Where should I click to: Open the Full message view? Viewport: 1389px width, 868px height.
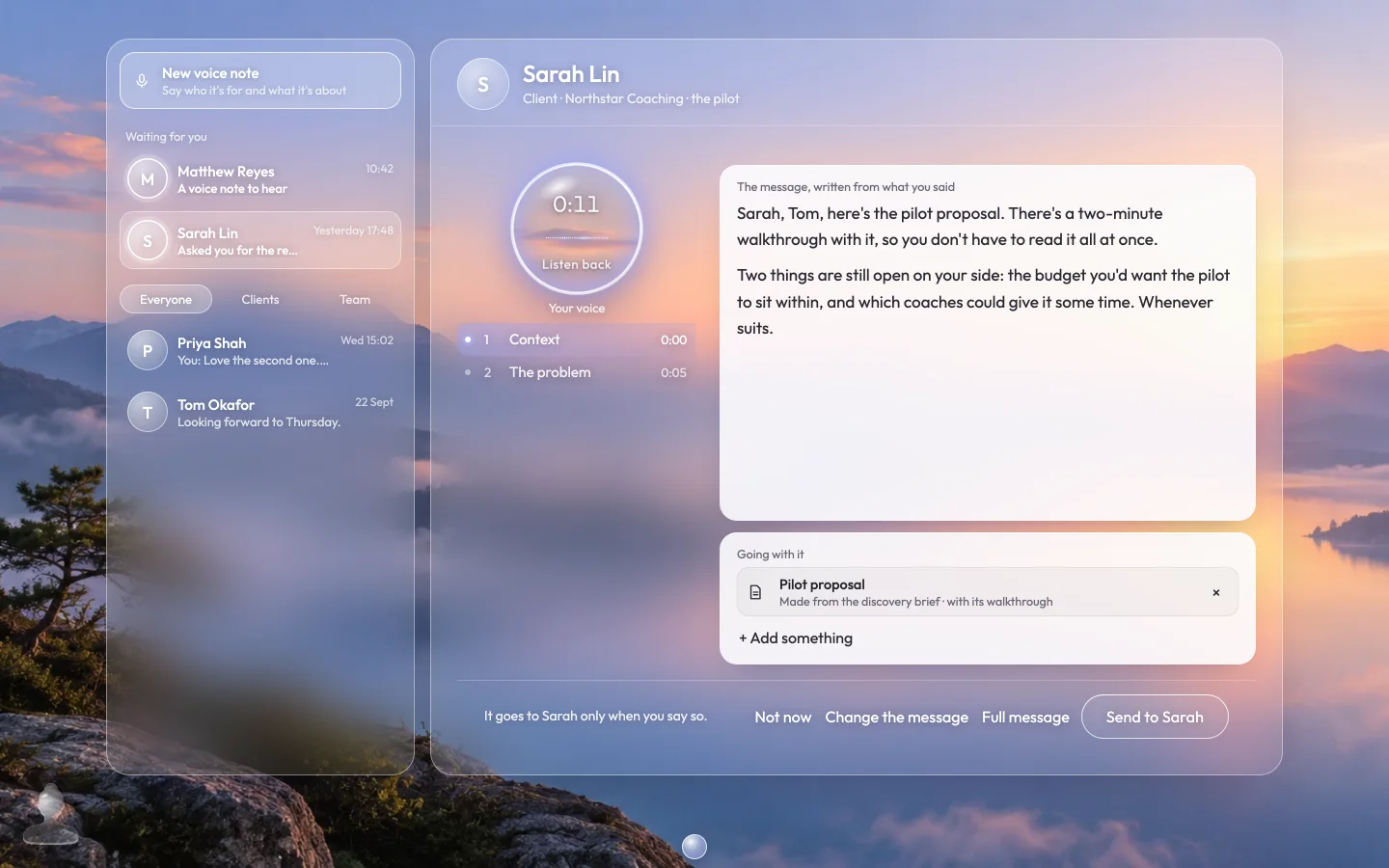[1025, 717]
